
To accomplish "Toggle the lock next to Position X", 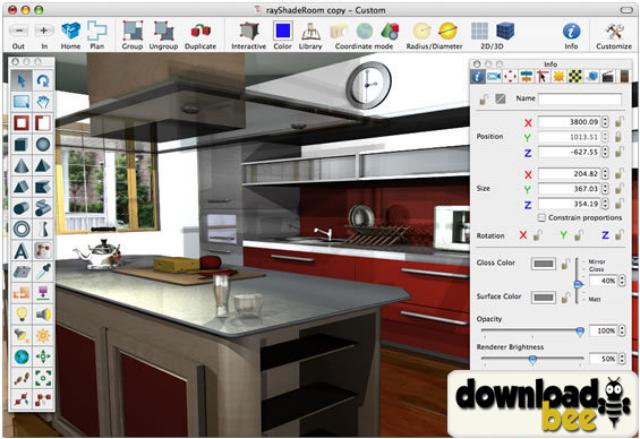I will pos(620,122).
